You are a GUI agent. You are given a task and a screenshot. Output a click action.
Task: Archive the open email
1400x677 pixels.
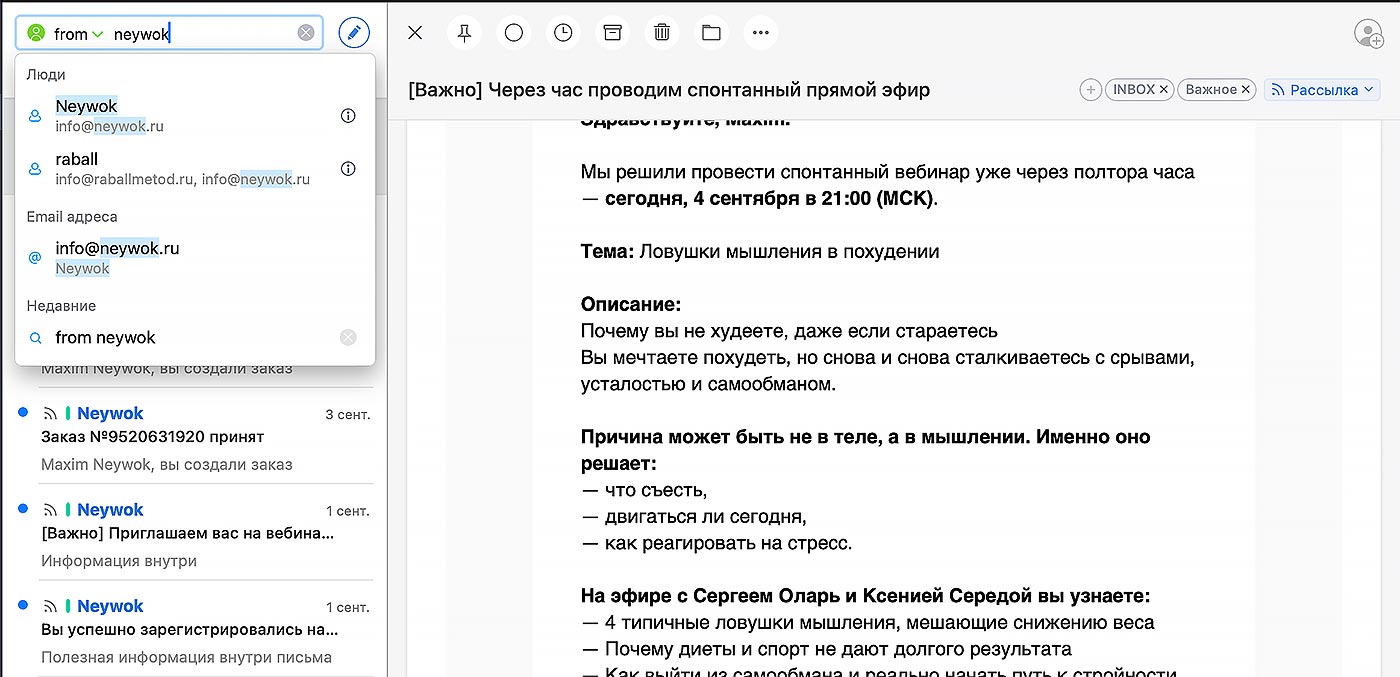[612, 32]
